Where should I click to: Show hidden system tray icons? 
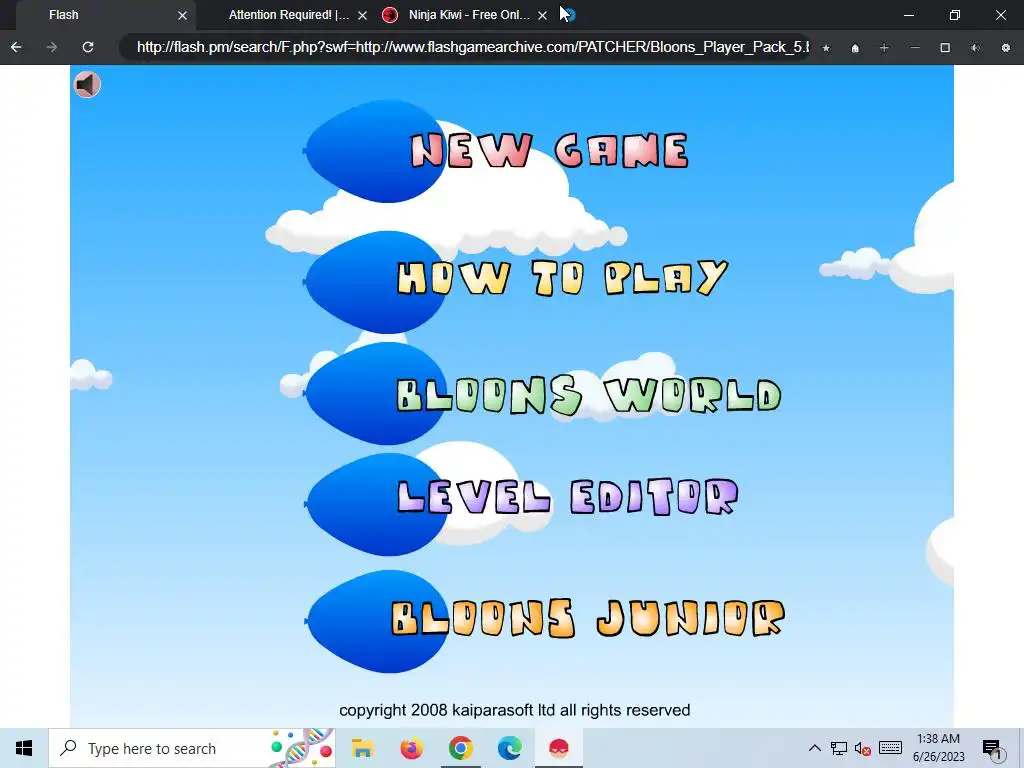(814, 748)
